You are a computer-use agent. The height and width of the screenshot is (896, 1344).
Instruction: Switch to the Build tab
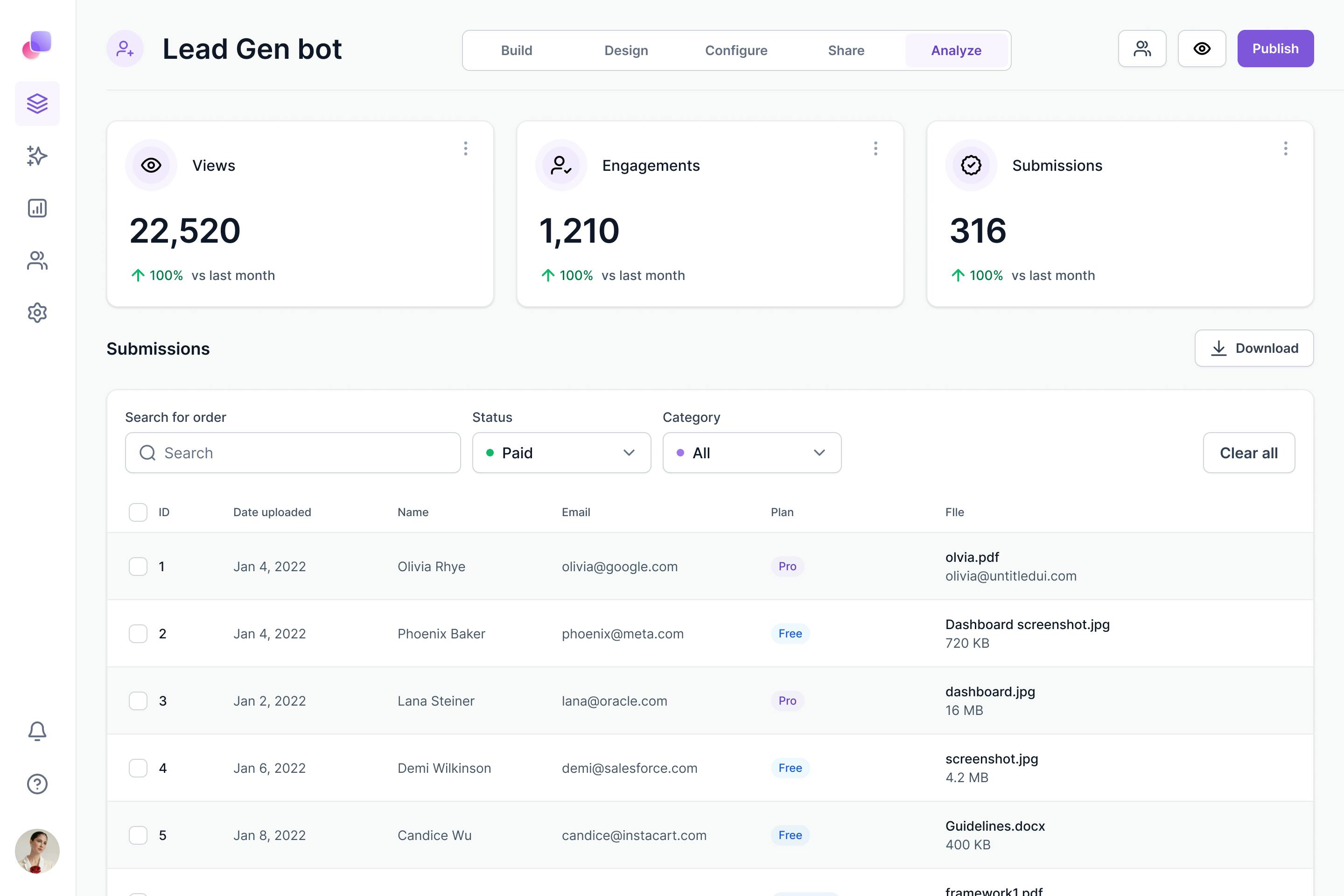coord(517,50)
